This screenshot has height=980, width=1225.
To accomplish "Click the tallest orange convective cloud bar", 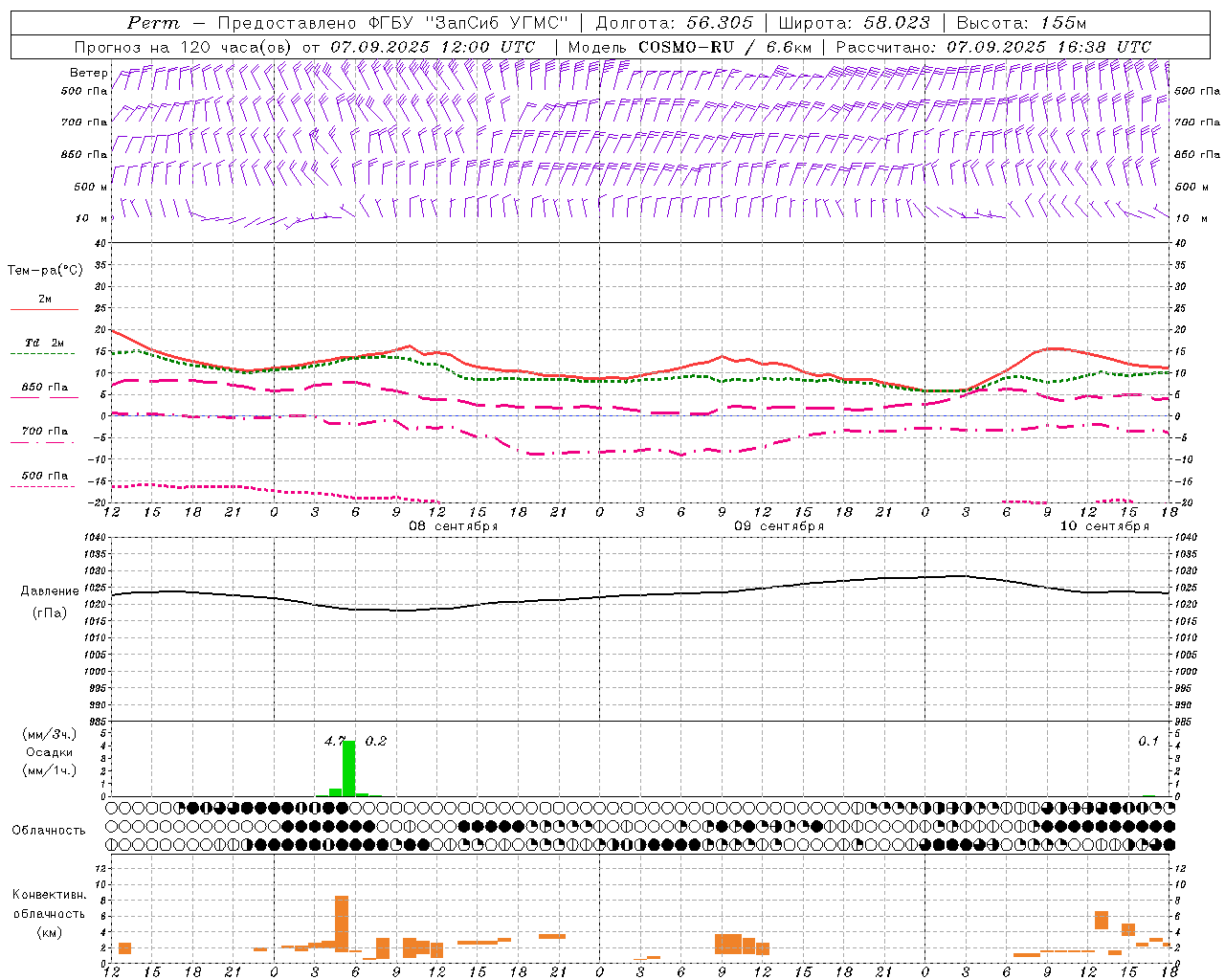I will 342,924.
